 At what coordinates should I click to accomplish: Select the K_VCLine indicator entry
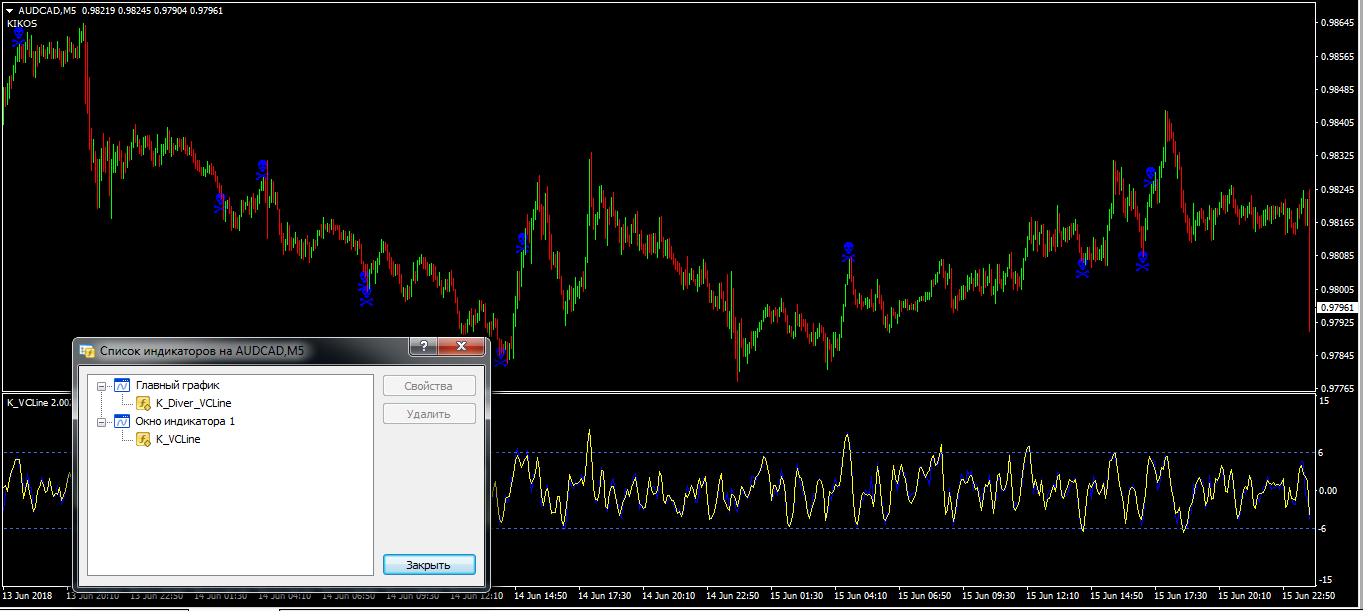178,439
